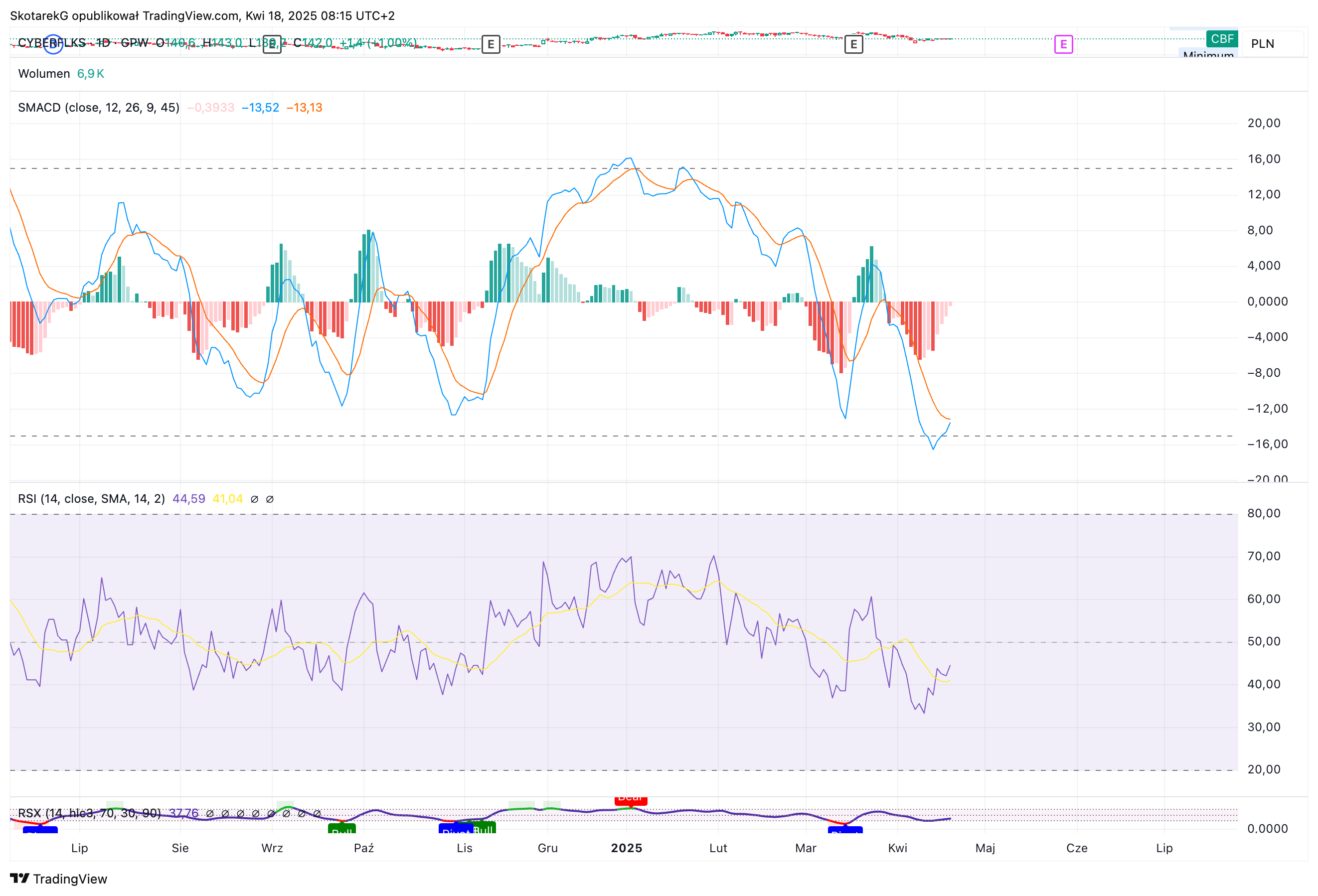The height and width of the screenshot is (896, 1318).
Task: Click the CYBERFLKS symbol name
Action: point(52,43)
